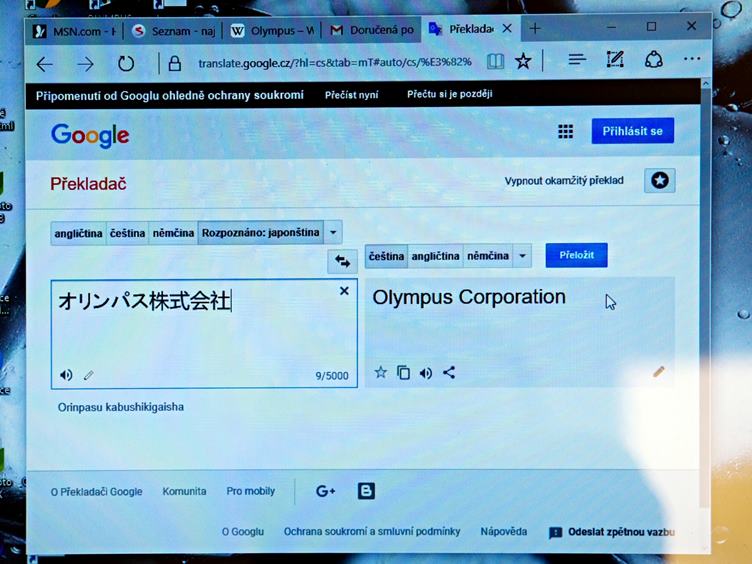Expand the target language dropdown arrow
Screen dimensions: 752x564
522,256
